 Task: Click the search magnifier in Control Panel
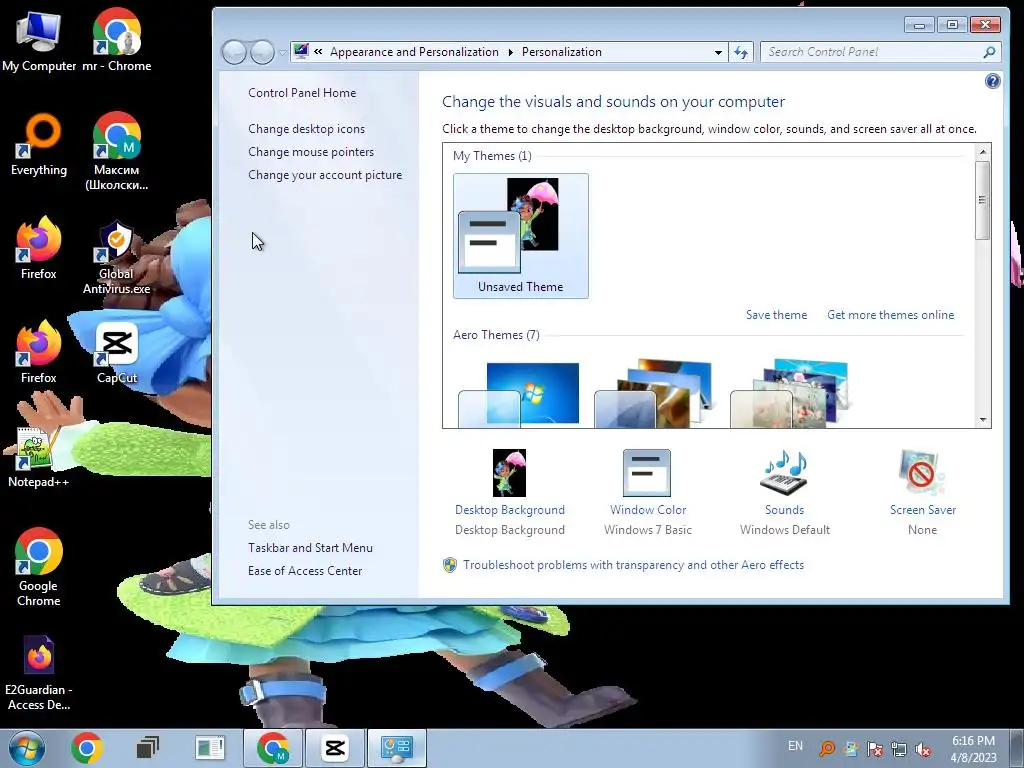click(x=989, y=52)
